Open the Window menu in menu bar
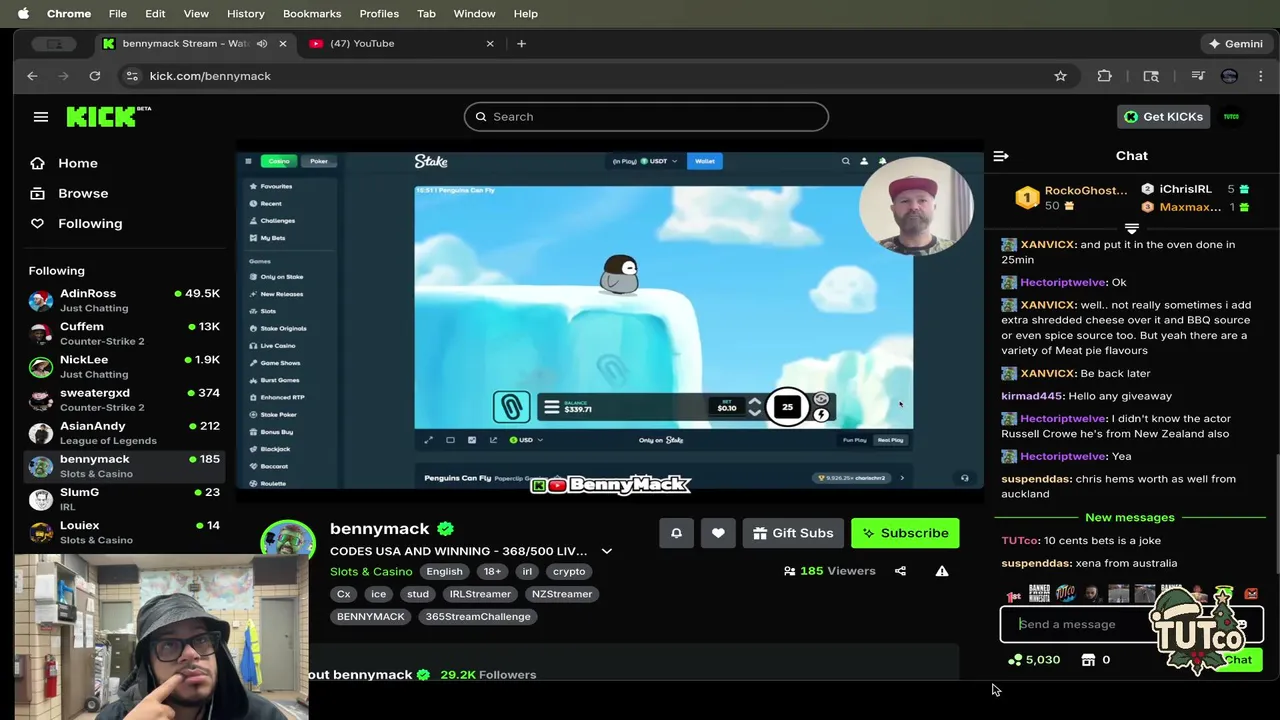Image resolution: width=1280 pixels, height=720 pixels. tap(474, 13)
